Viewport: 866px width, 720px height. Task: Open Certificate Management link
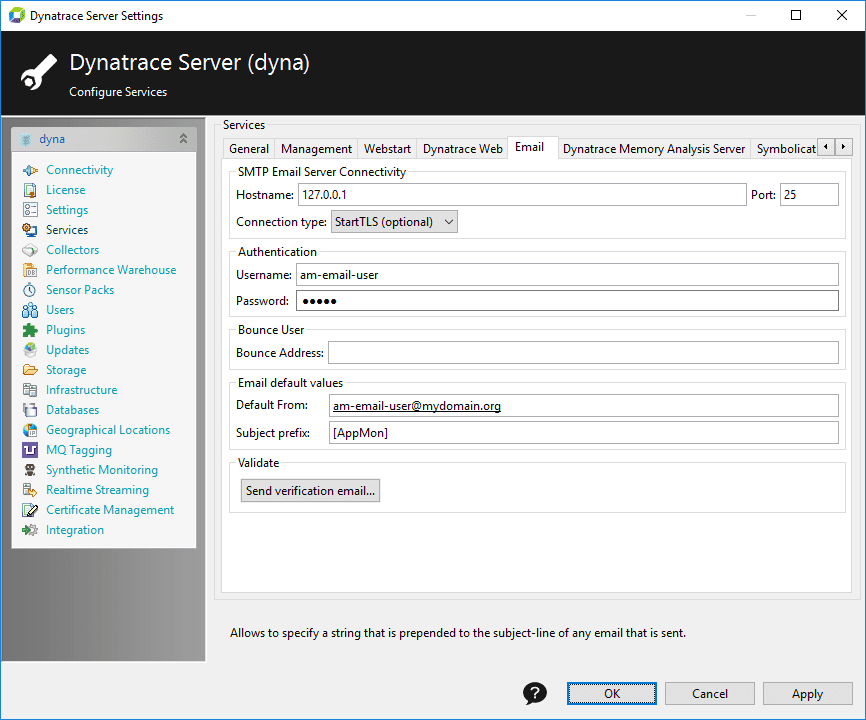pyautogui.click(x=110, y=510)
